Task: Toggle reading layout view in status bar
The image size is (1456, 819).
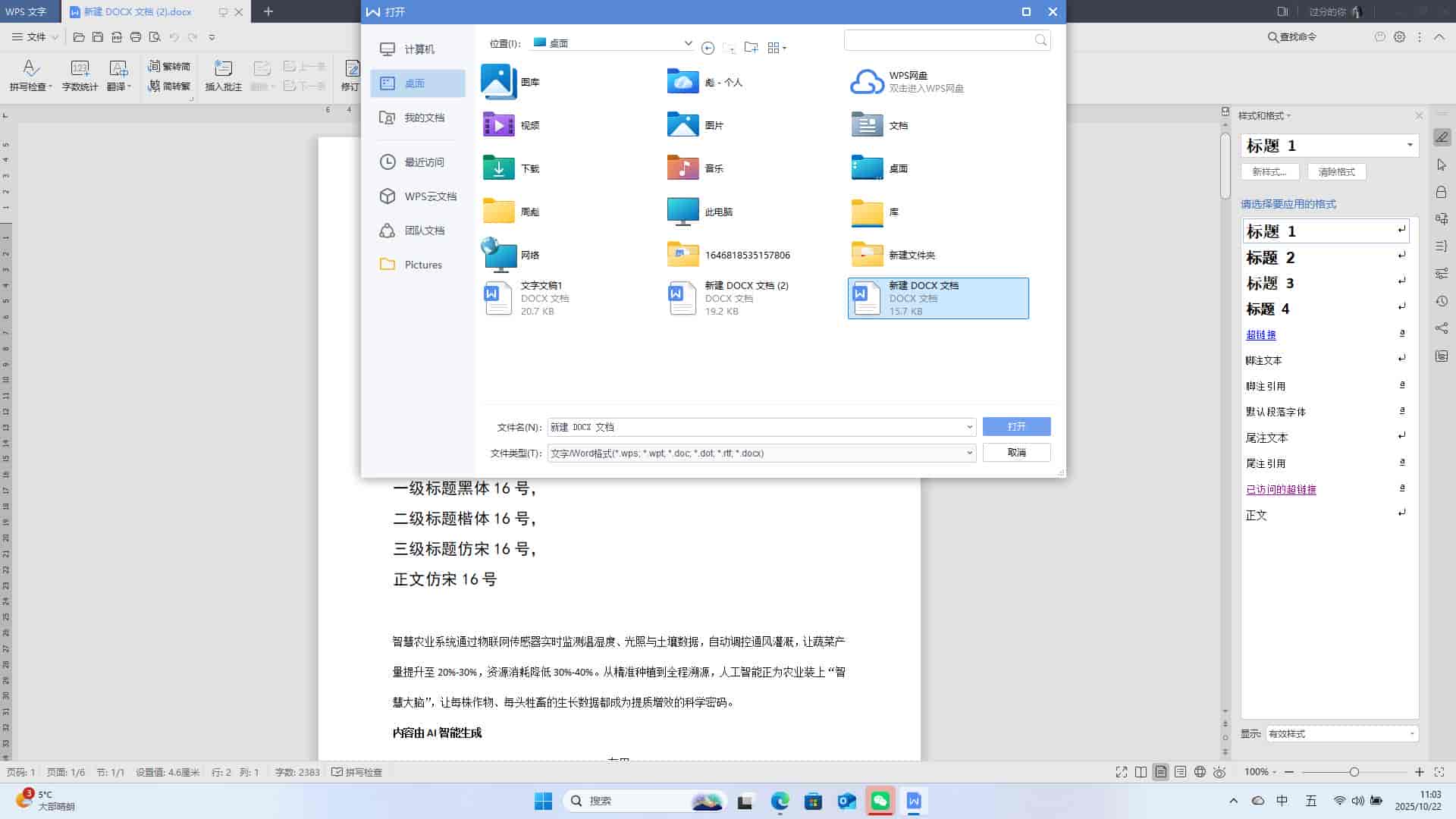Action: [x=1141, y=772]
